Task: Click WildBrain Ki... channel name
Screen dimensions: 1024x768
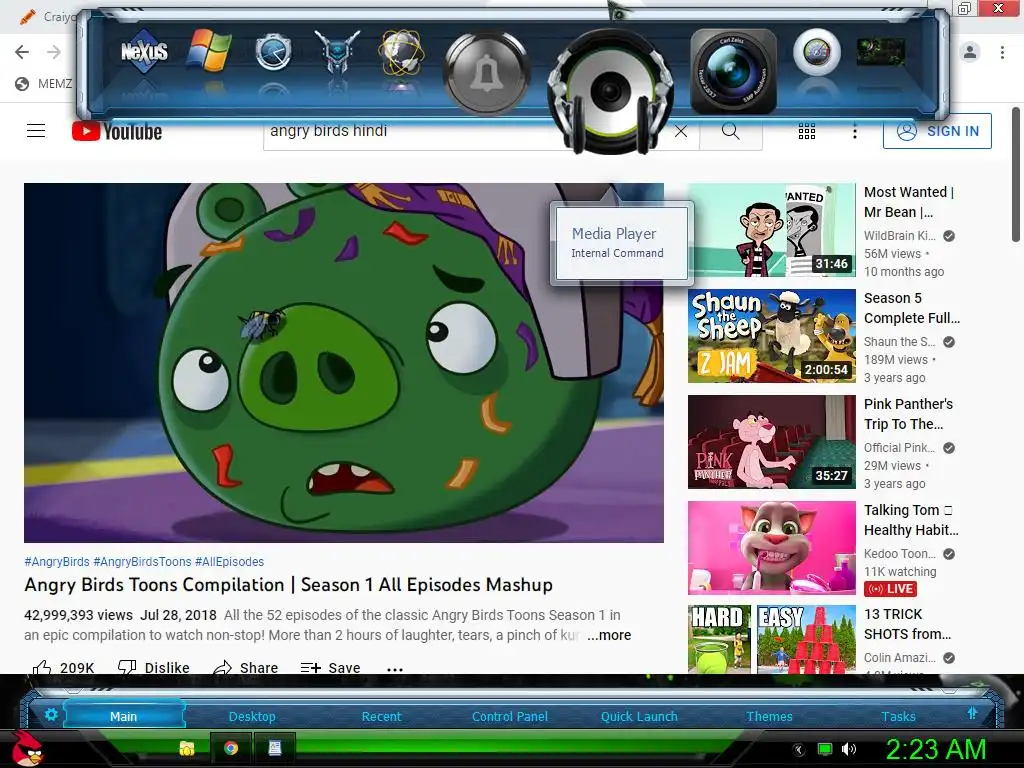Action: pos(899,236)
